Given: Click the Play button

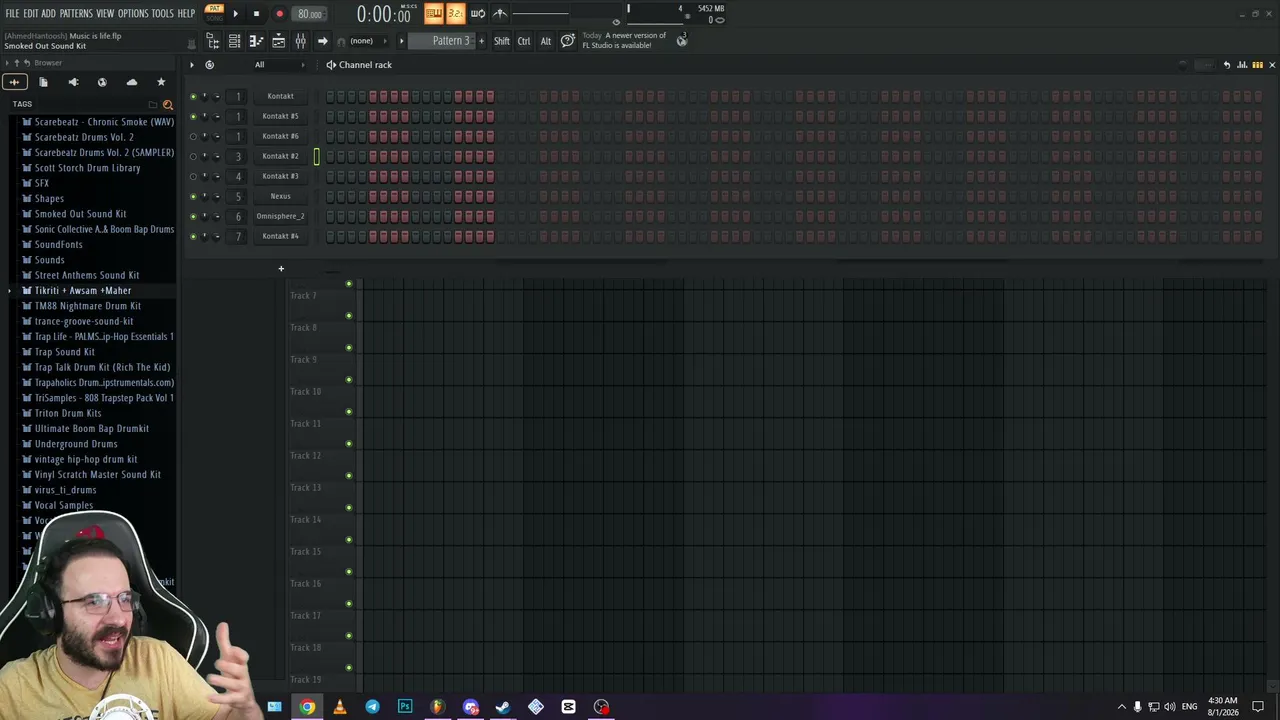Looking at the screenshot, I should [x=236, y=14].
